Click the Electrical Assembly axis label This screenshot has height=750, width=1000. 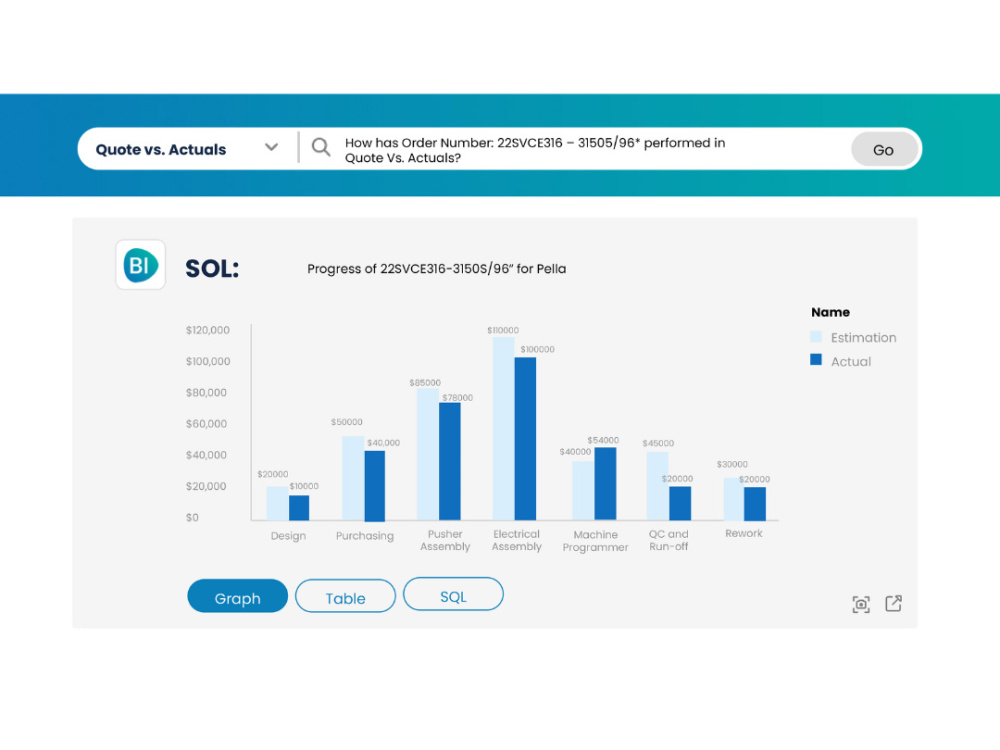517,540
